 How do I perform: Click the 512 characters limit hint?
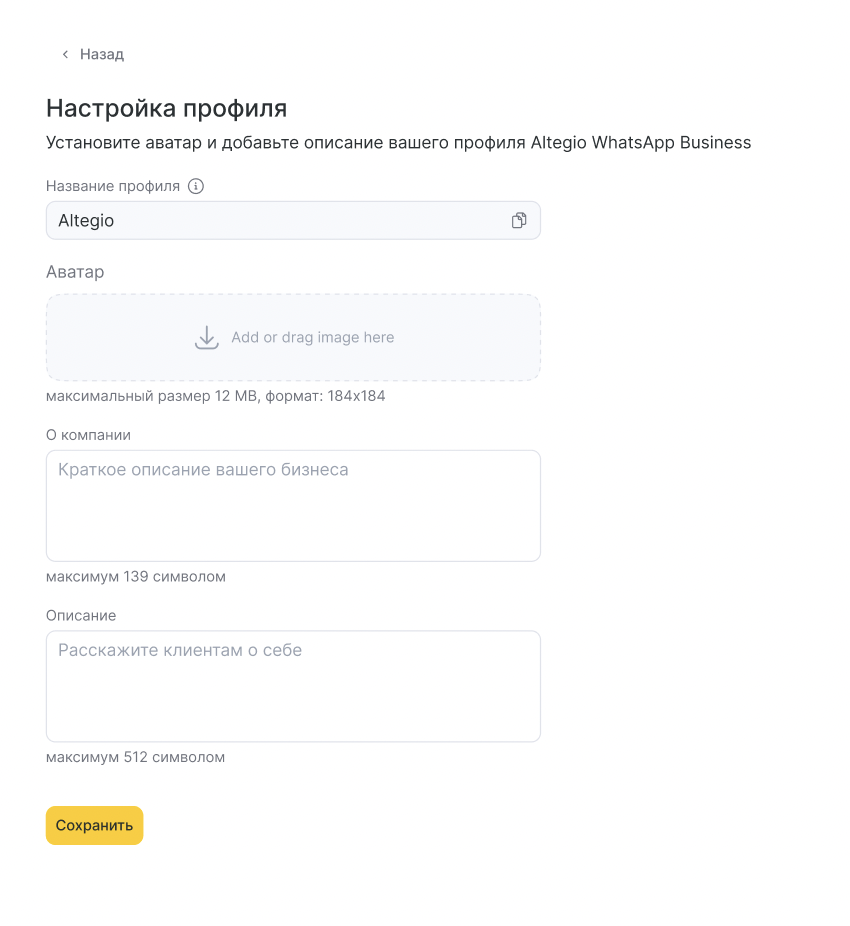135,757
